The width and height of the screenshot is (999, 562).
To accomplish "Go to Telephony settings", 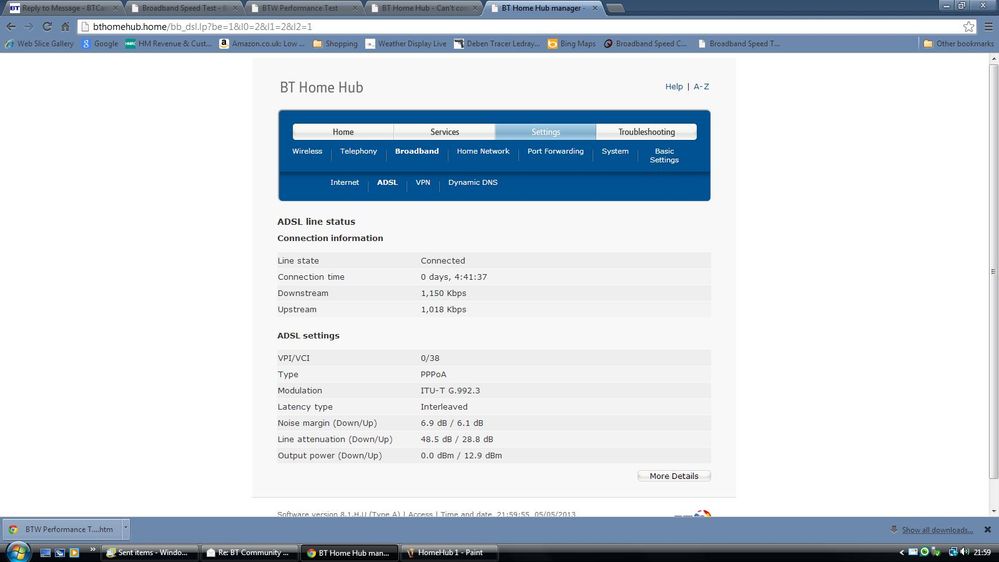I will (358, 152).
